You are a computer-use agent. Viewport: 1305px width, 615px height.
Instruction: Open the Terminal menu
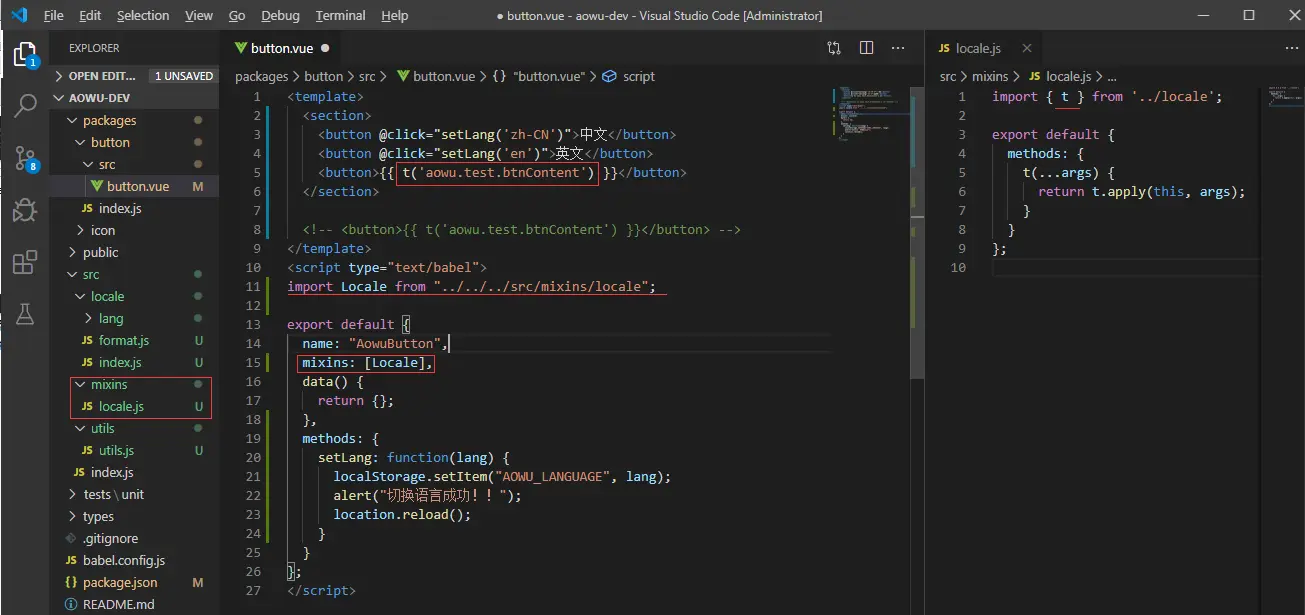click(x=340, y=16)
